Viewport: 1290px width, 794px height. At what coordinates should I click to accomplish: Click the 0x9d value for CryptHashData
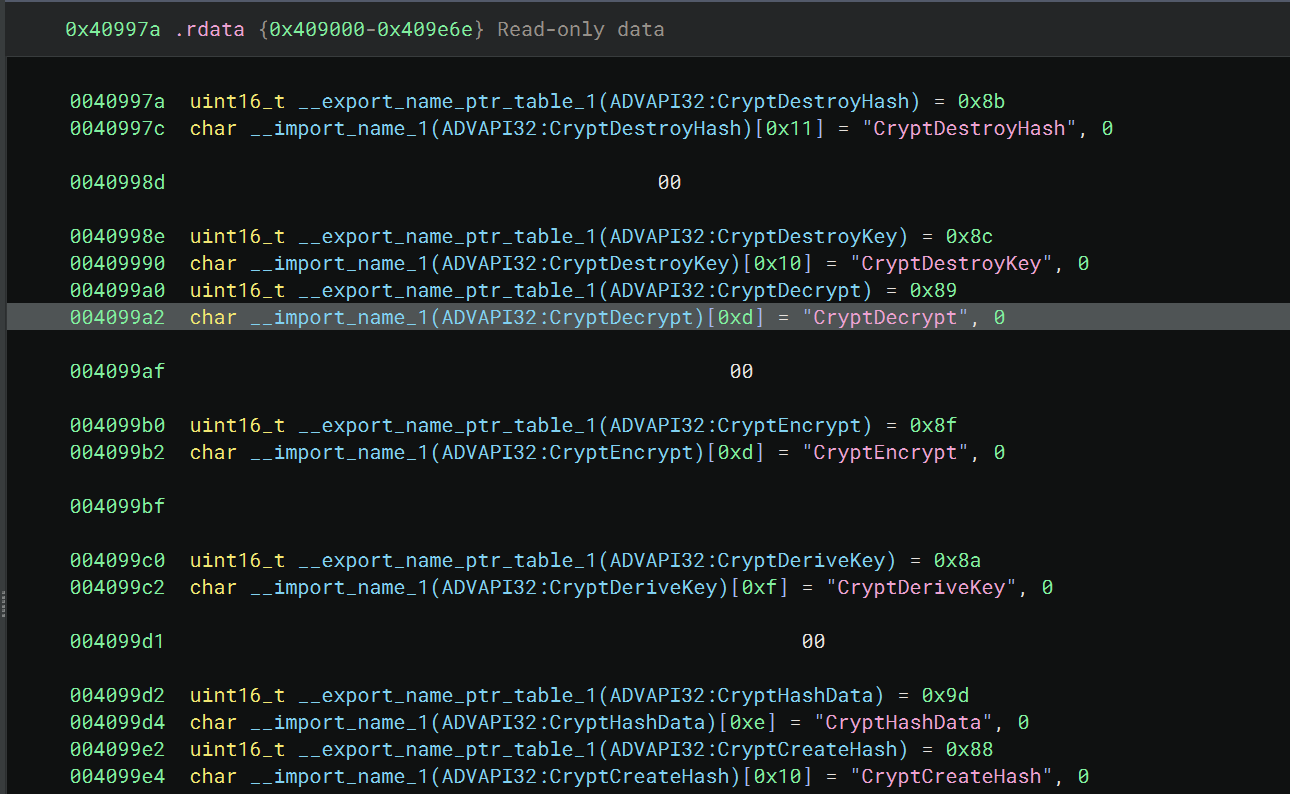tap(945, 695)
